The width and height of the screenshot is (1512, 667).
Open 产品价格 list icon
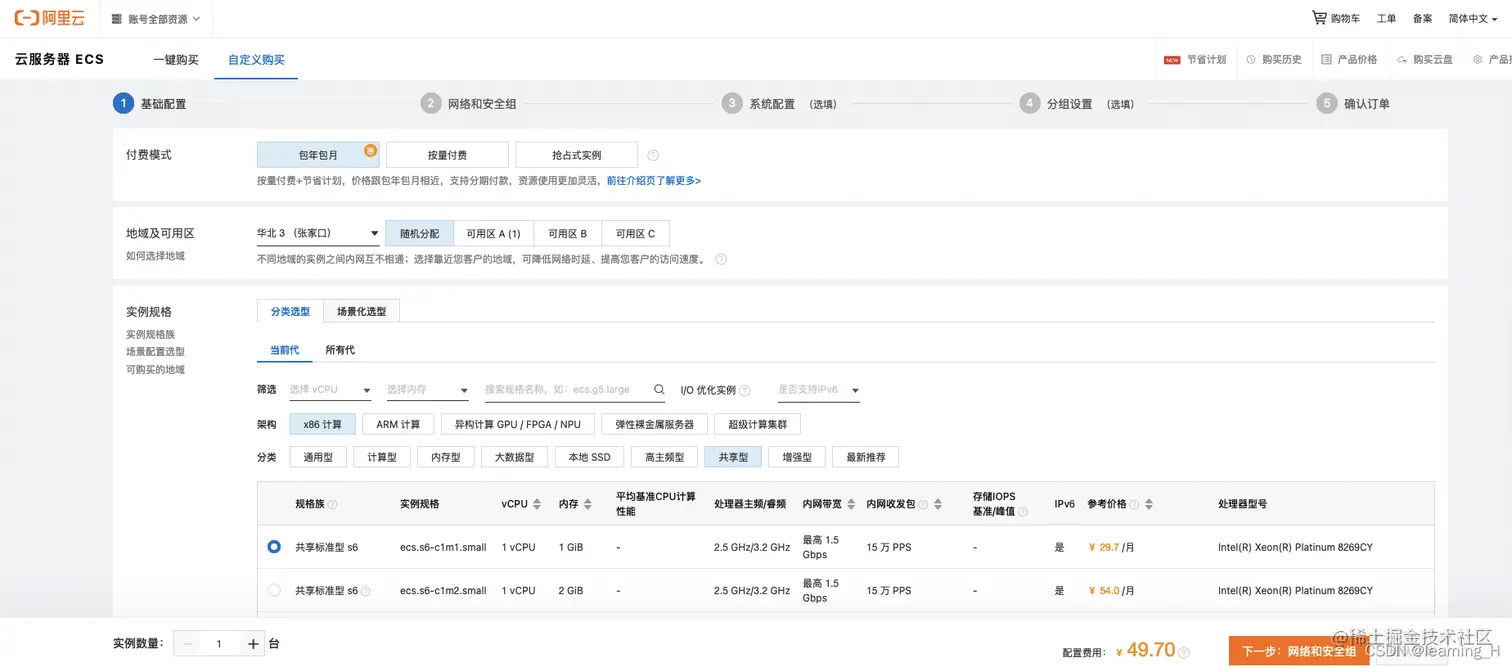pyautogui.click(x=1326, y=60)
